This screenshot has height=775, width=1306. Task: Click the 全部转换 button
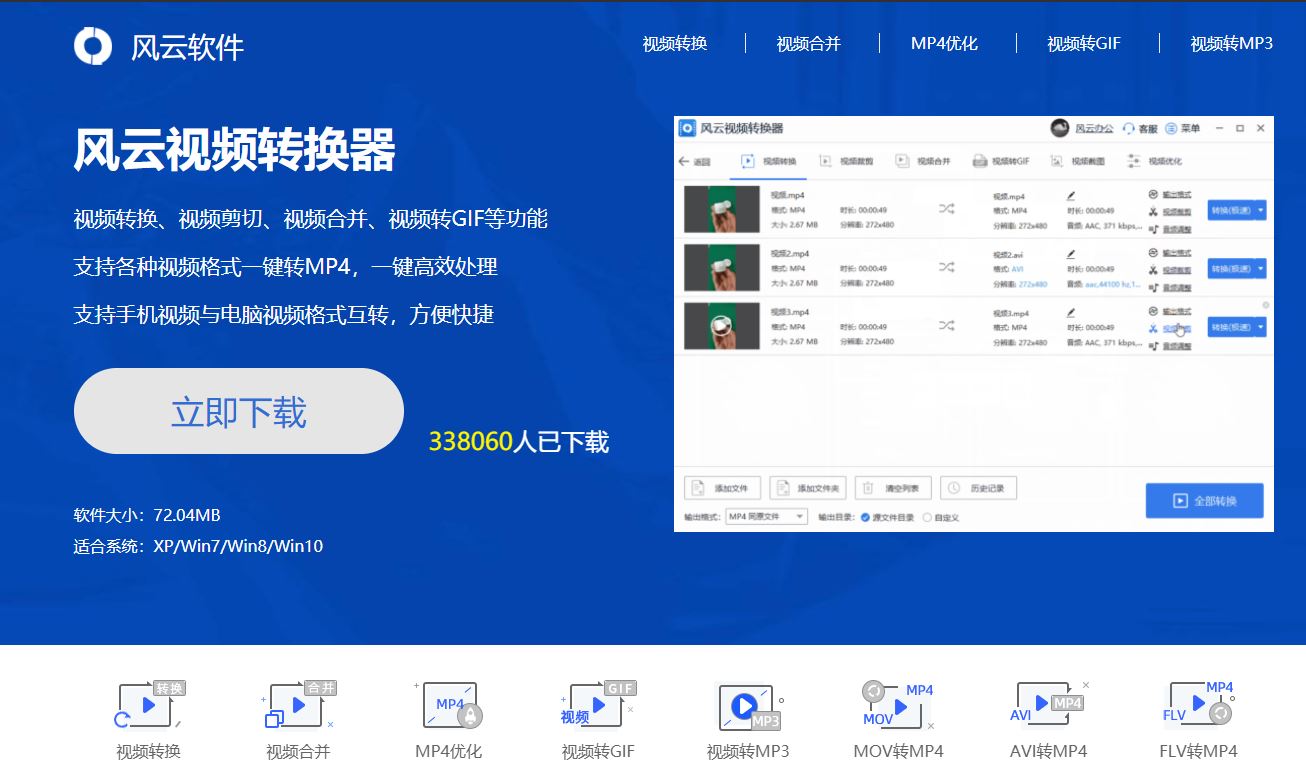pyautogui.click(x=1204, y=501)
